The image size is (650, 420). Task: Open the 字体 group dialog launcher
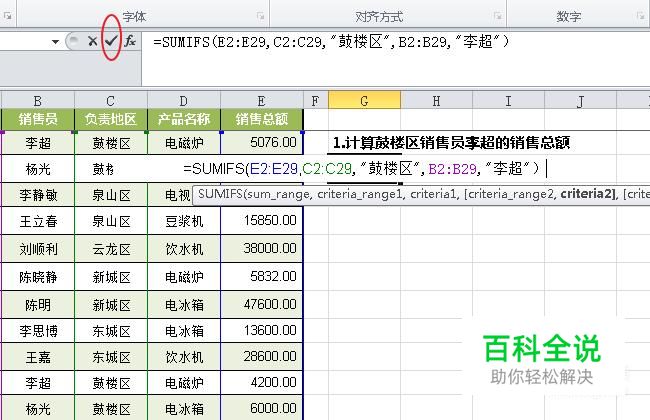coord(260,16)
